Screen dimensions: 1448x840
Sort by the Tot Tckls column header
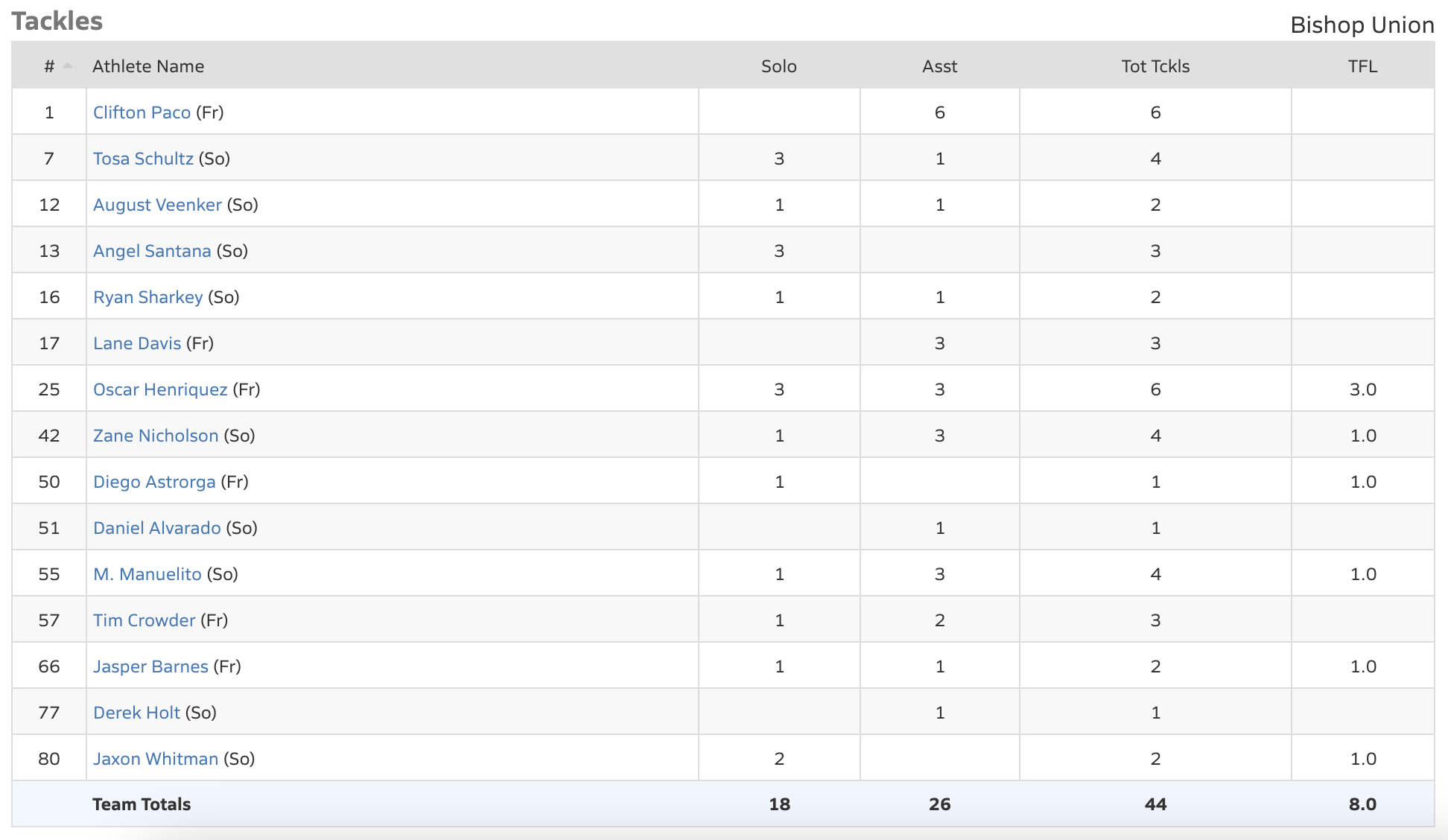point(1155,66)
